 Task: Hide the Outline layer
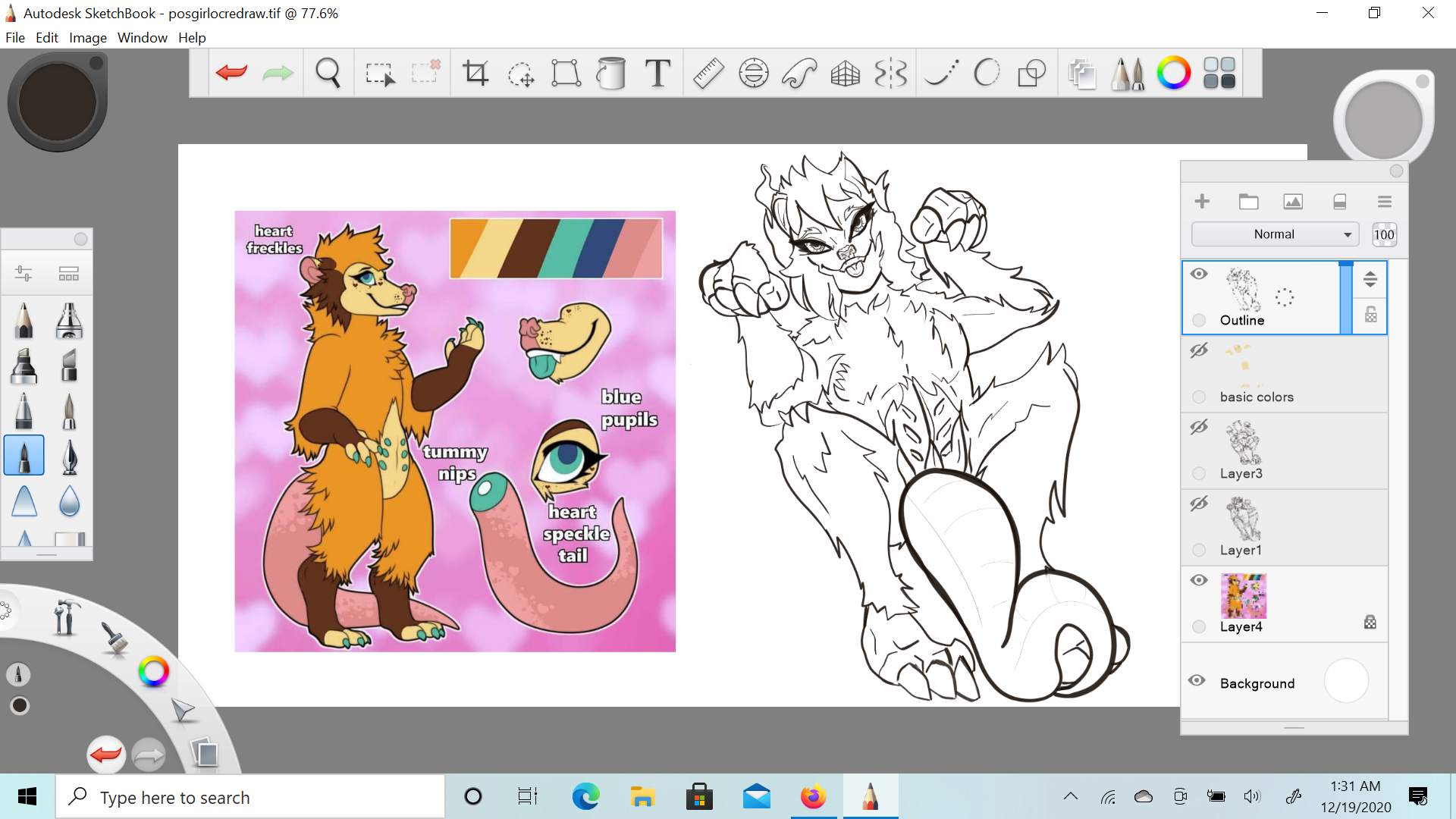click(x=1199, y=274)
